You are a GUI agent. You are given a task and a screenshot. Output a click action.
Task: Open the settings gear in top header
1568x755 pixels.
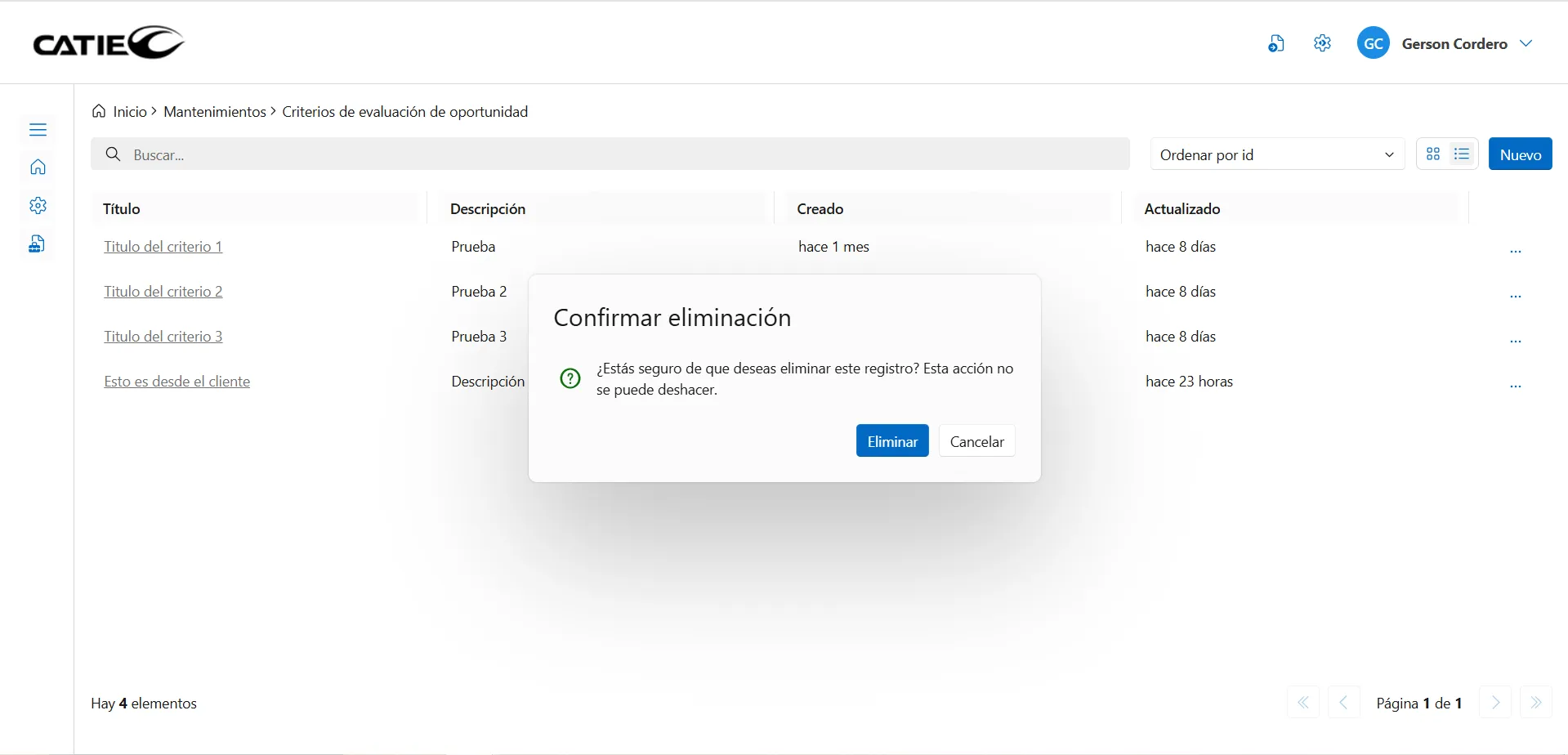(1322, 43)
